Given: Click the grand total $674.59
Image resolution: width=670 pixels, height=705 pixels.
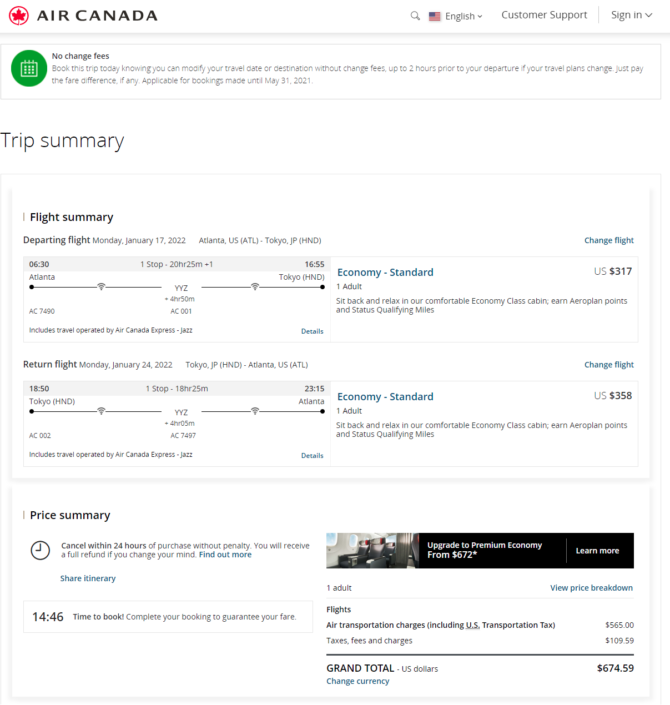Looking at the screenshot, I should [615, 668].
